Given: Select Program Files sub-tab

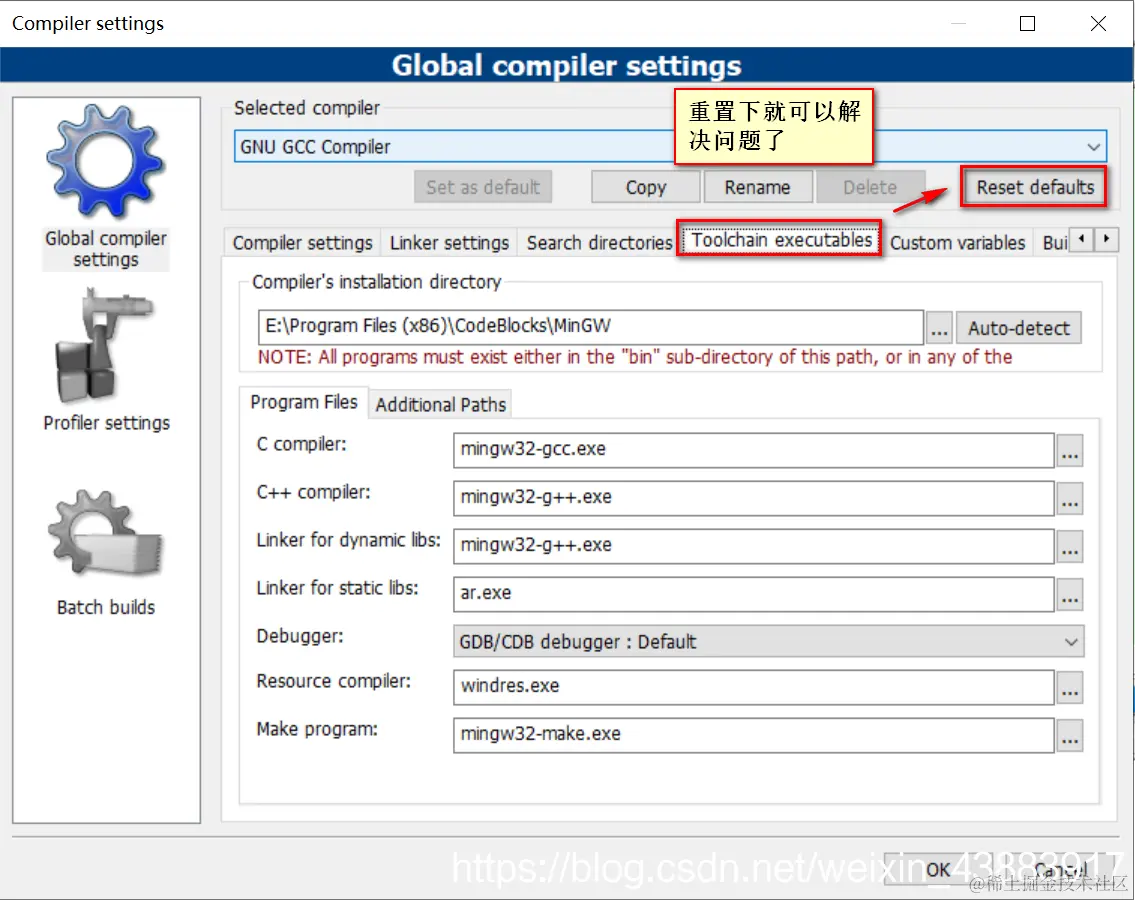Looking at the screenshot, I should [304, 403].
